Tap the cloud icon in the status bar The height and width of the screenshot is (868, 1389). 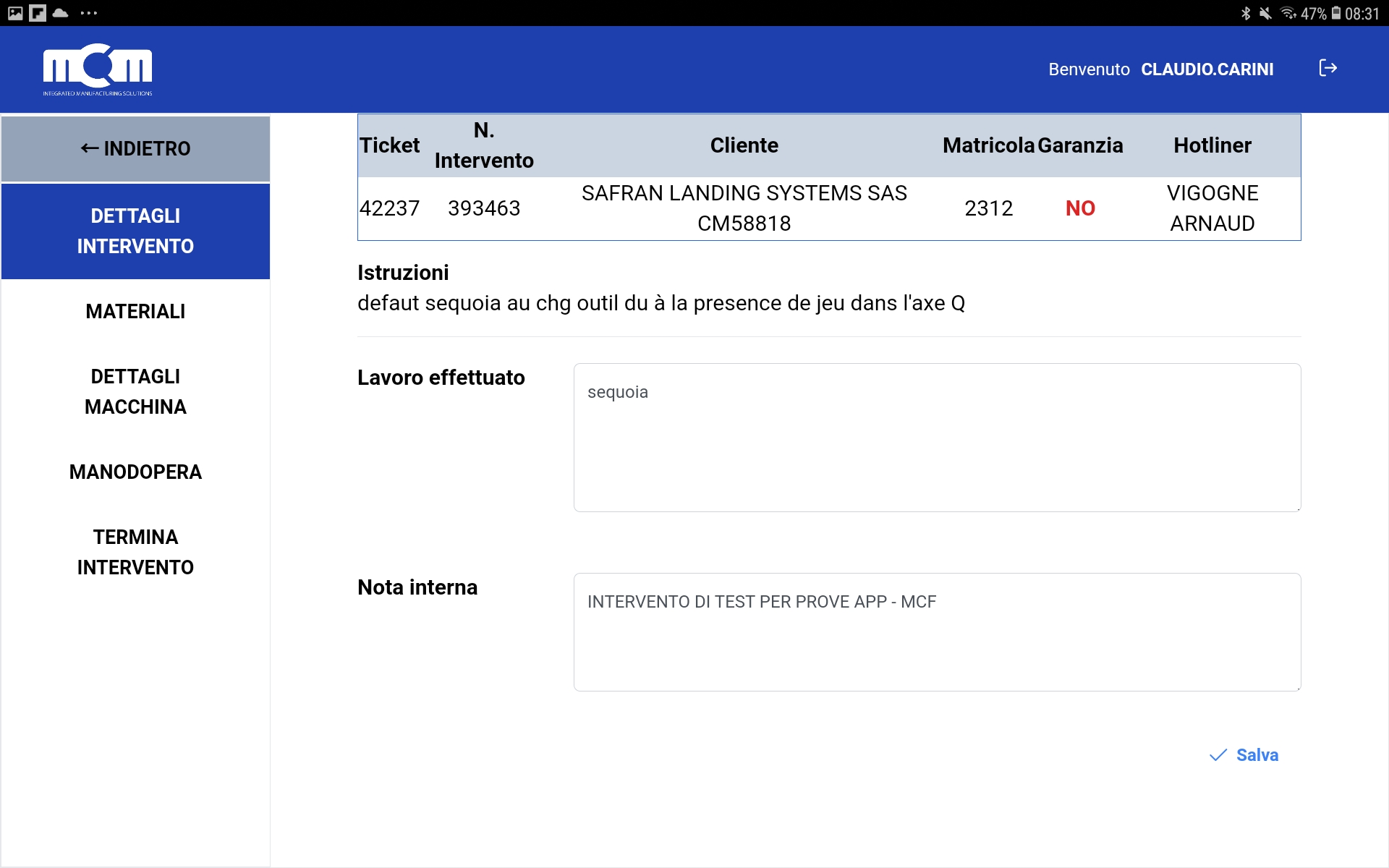pyautogui.click(x=61, y=13)
